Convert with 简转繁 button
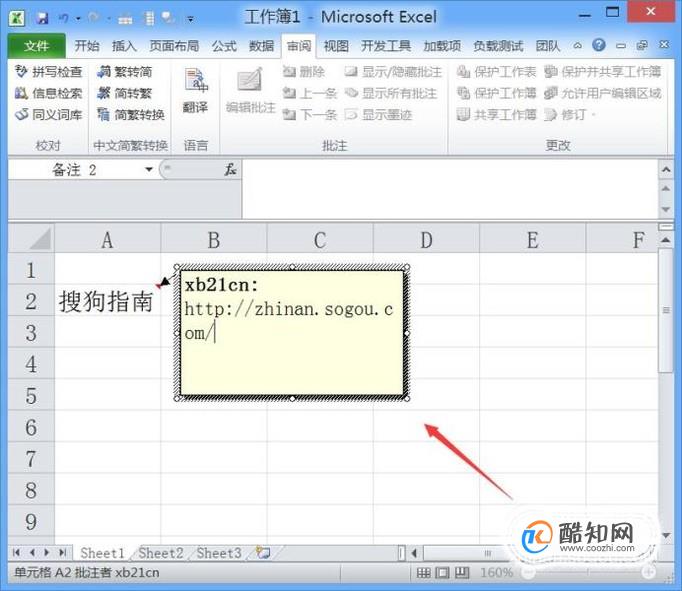The width and height of the screenshot is (682, 591). click(124, 93)
